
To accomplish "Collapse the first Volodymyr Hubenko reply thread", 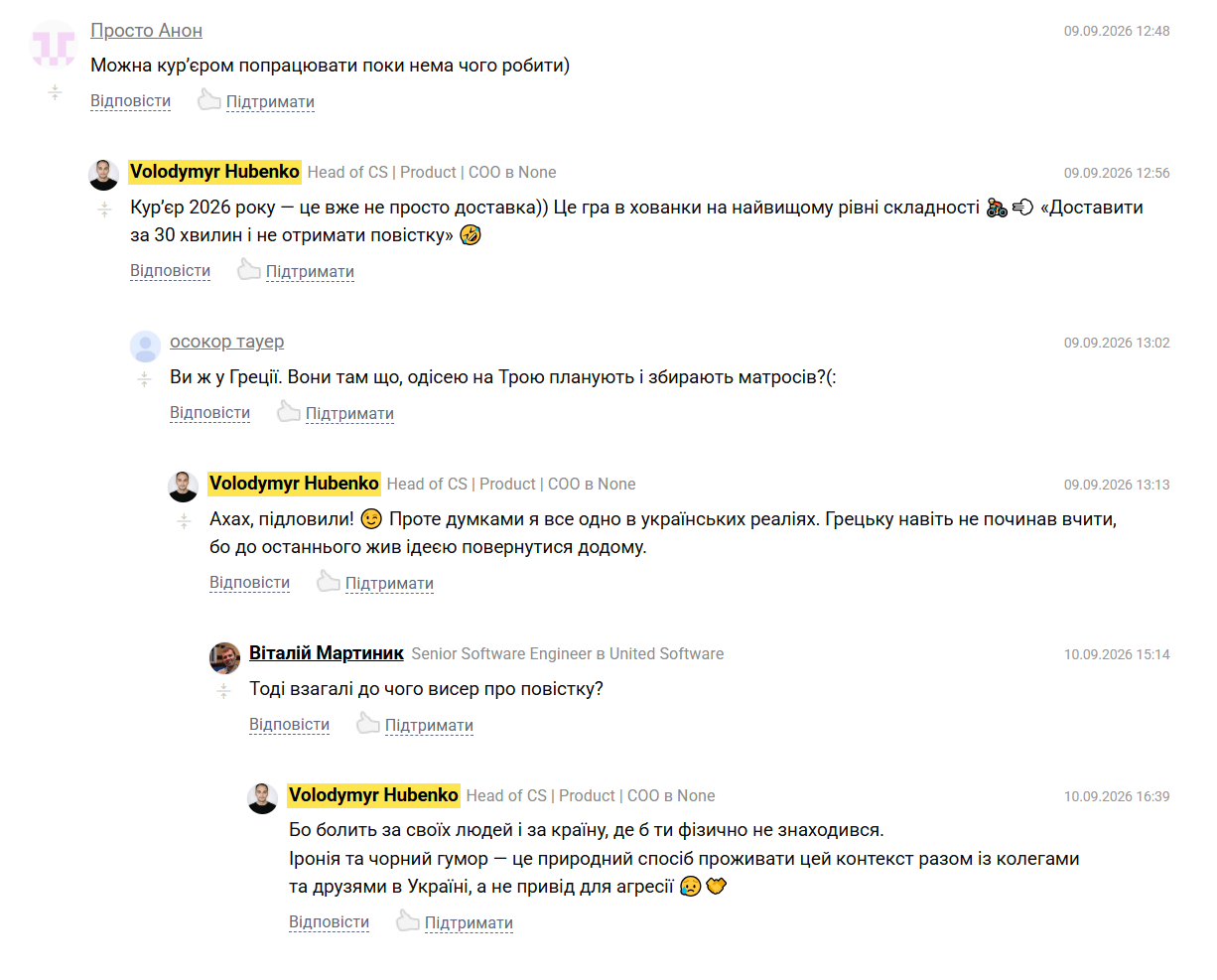I will tap(105, 209).
